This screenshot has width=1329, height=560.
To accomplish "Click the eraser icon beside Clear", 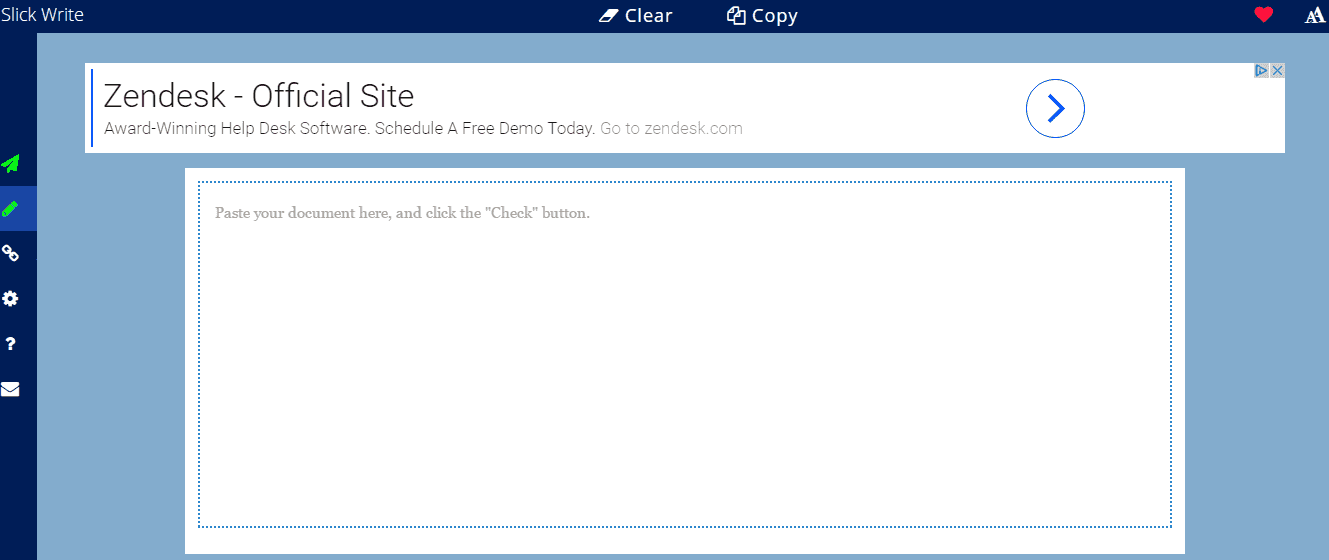I will 609,16.
